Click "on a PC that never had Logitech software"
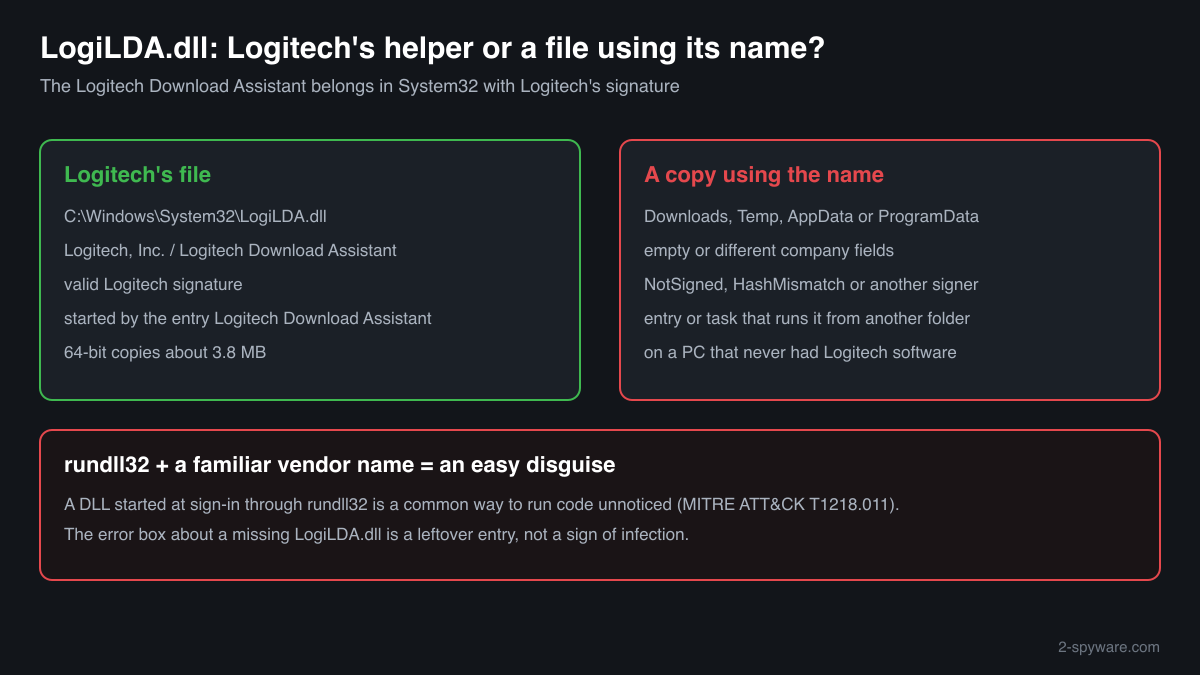Viewport: 1200px width, 675px height. click(800, 352)
